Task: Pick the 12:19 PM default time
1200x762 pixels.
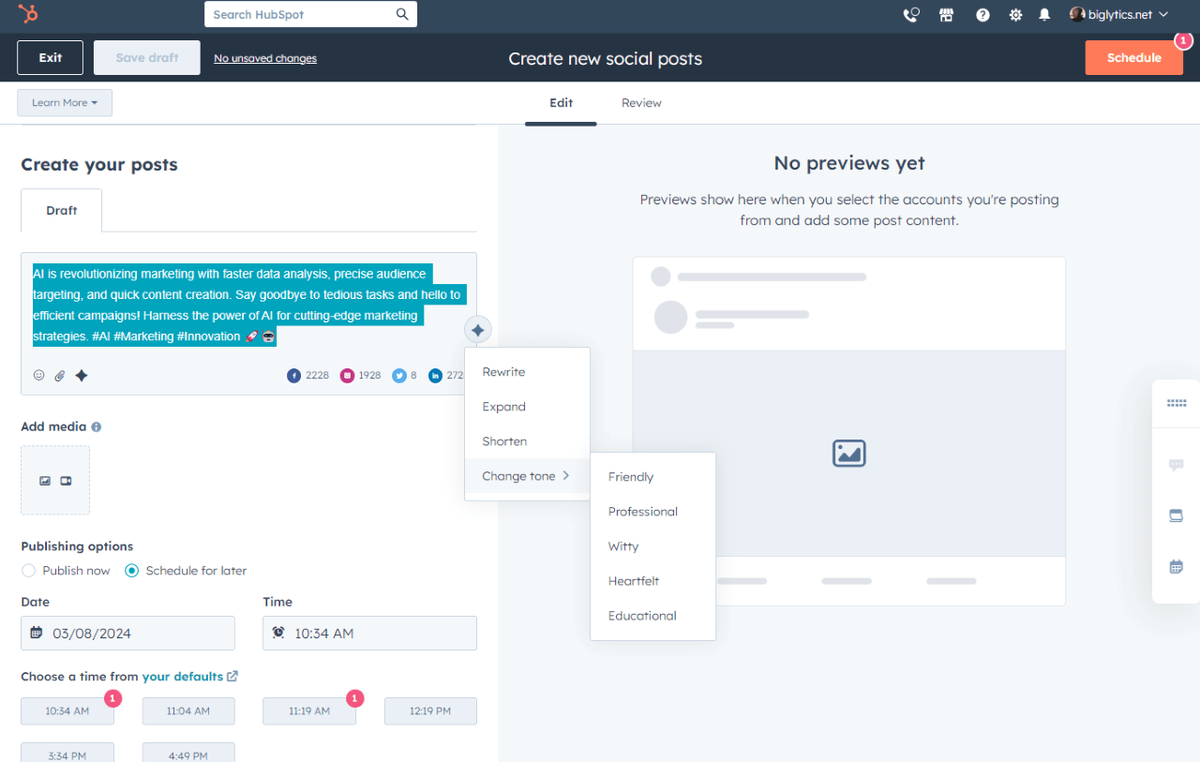Action: point(430,711)
